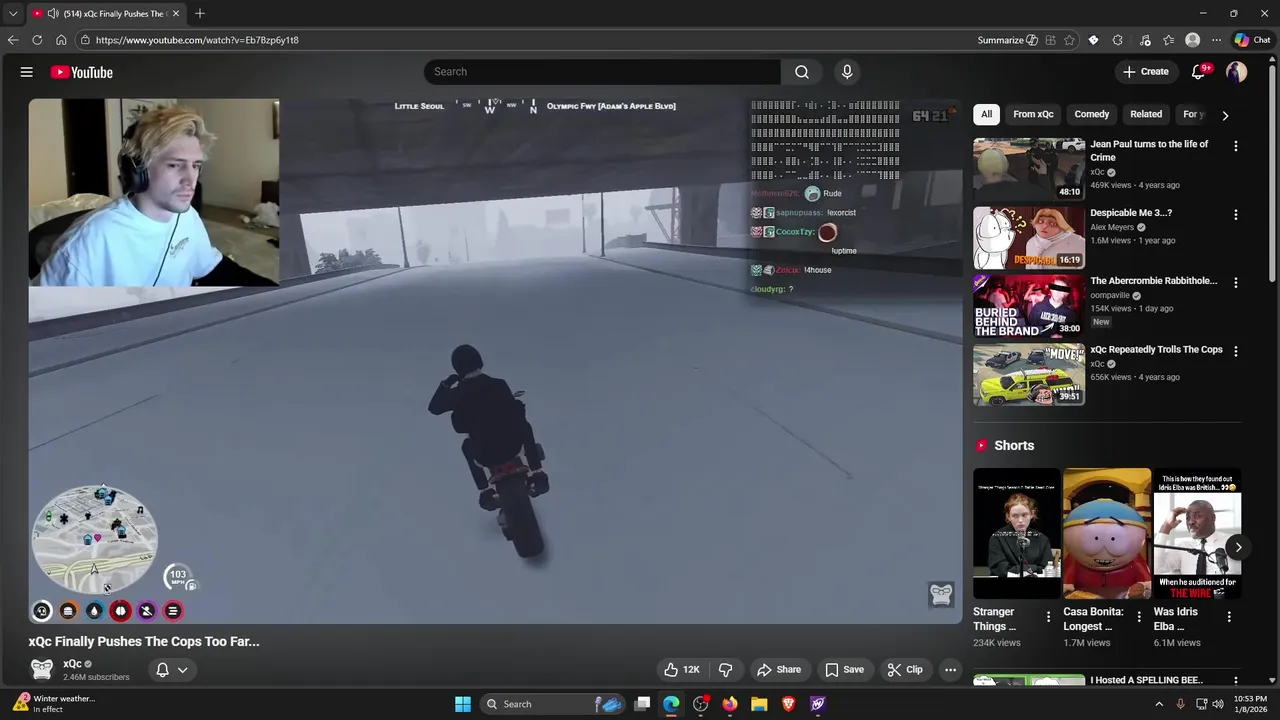Open xQc Repeatedly Trolls Cops thumbnail

point(1029,375)
